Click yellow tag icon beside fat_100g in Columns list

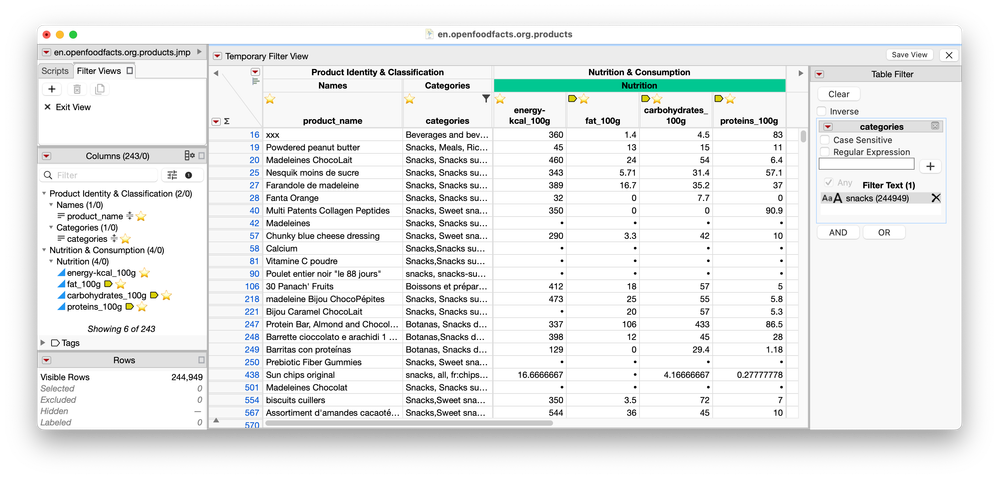point(108,284)
